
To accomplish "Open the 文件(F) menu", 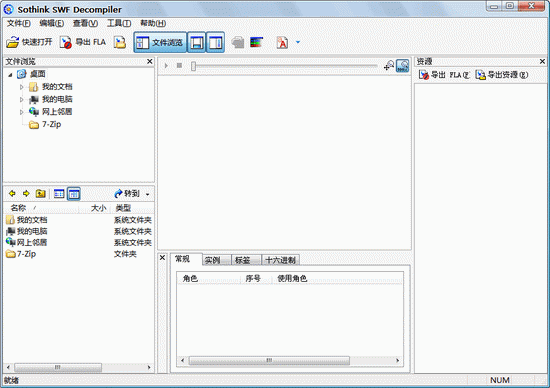I will click(19, 23).
